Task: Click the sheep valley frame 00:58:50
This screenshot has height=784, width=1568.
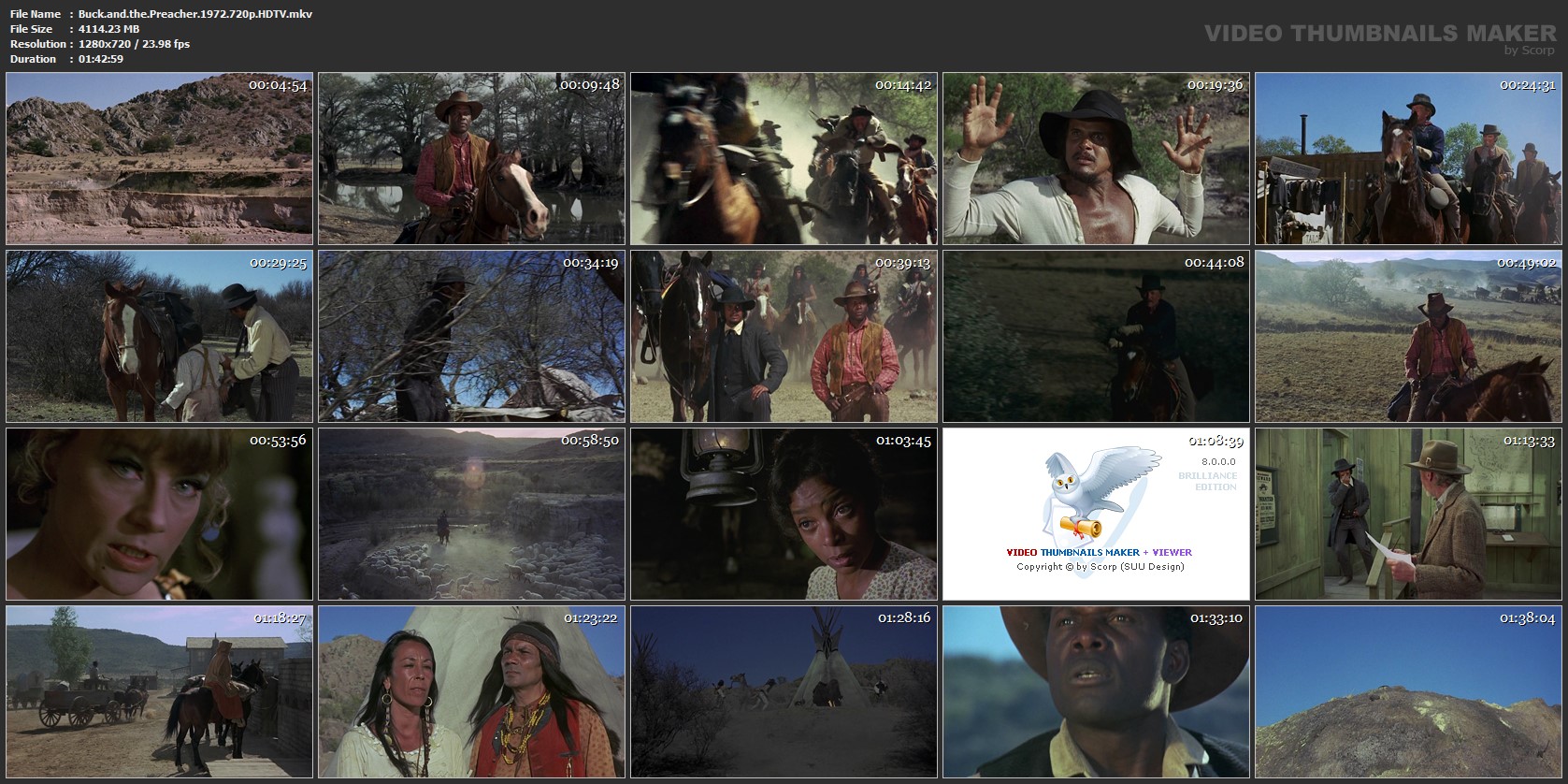Action: 471,514
